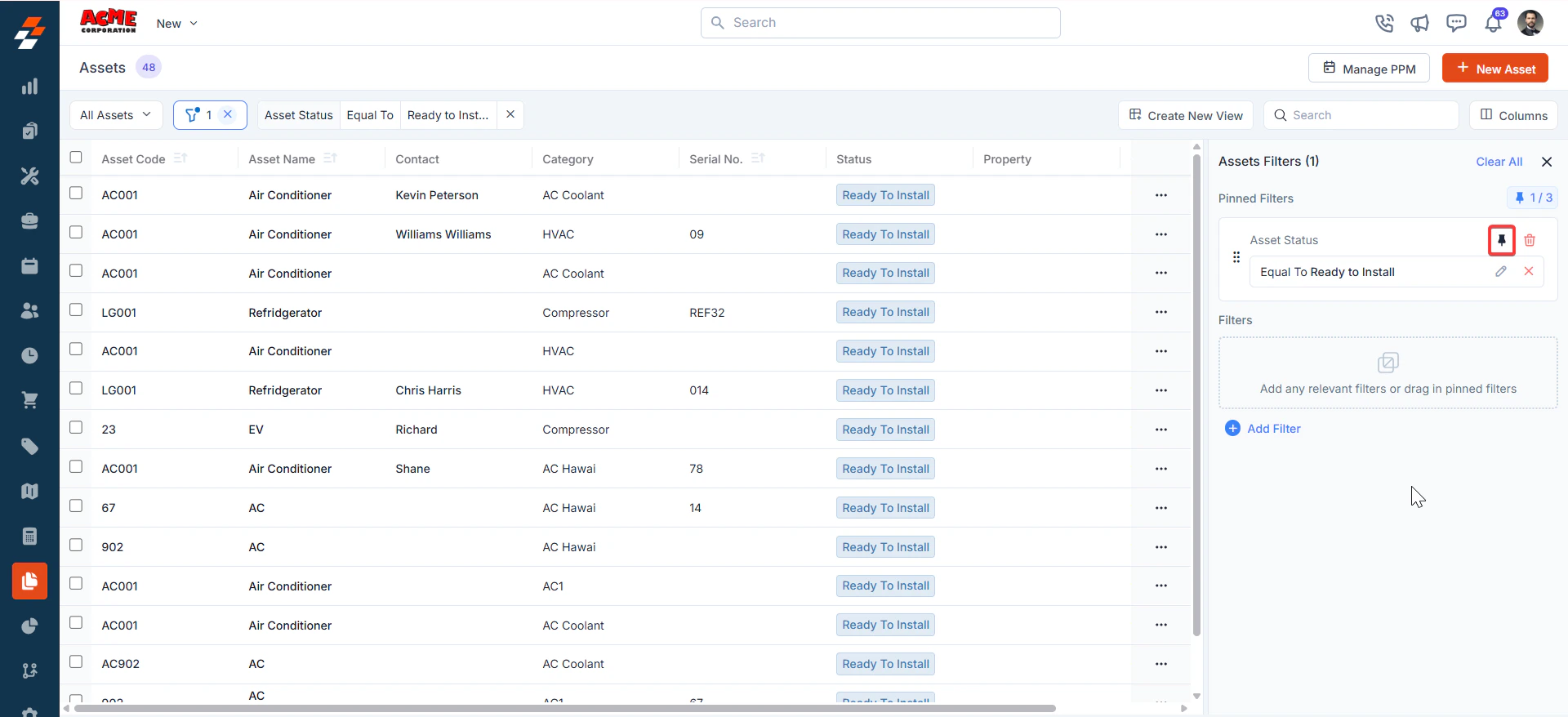Toggle the filter button showing 1
Image resolution: width=1568 pixels, height=717 pixels.
(198, 115)
